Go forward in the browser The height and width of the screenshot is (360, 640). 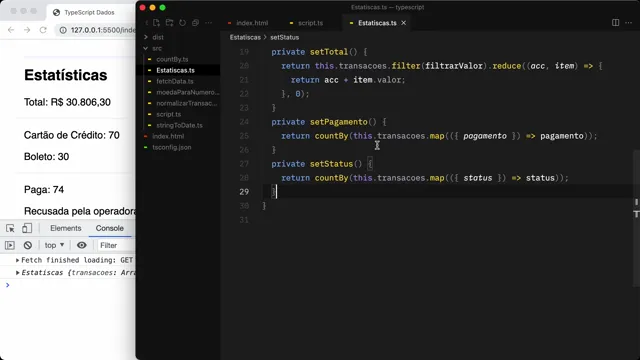click(27, 30)
